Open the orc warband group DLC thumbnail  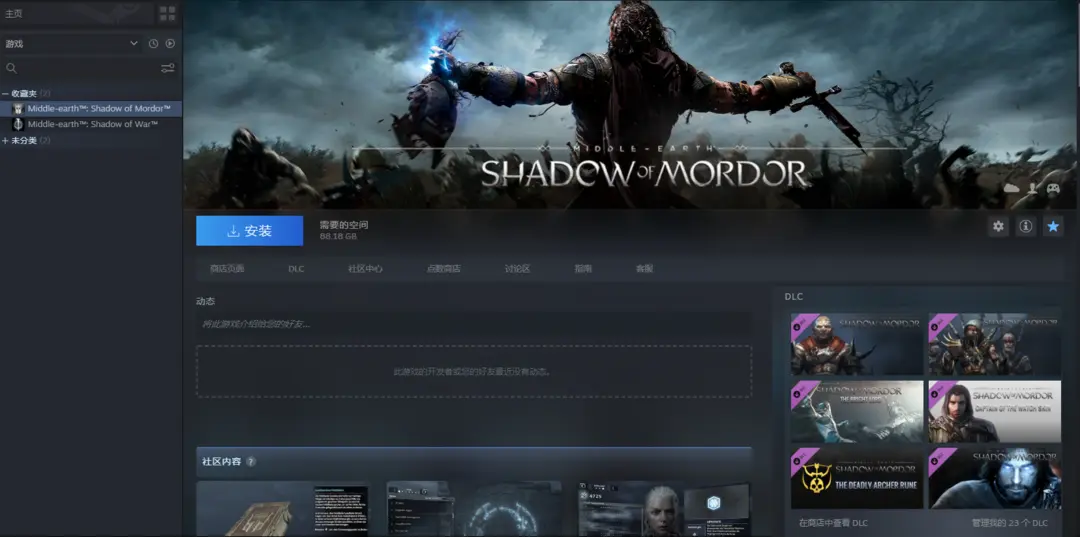995,344
